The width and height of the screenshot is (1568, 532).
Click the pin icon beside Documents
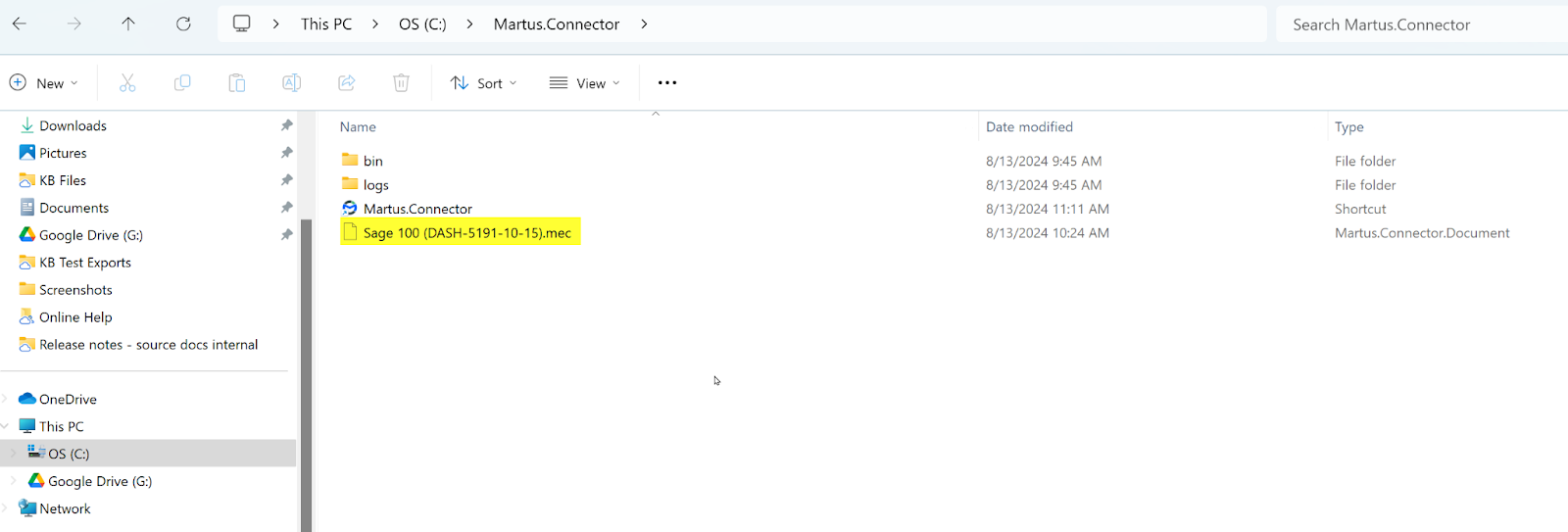(287, 208)
